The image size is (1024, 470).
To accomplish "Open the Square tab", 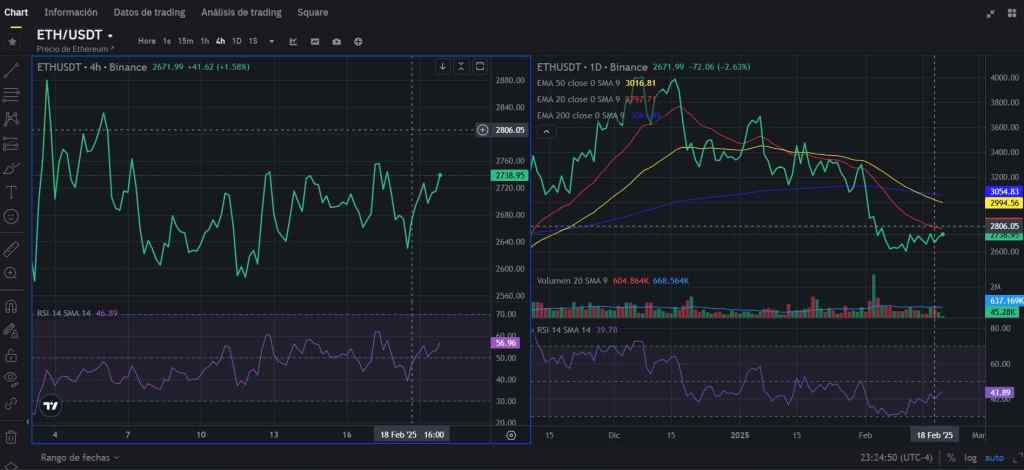I will click(x=312, y=12).
